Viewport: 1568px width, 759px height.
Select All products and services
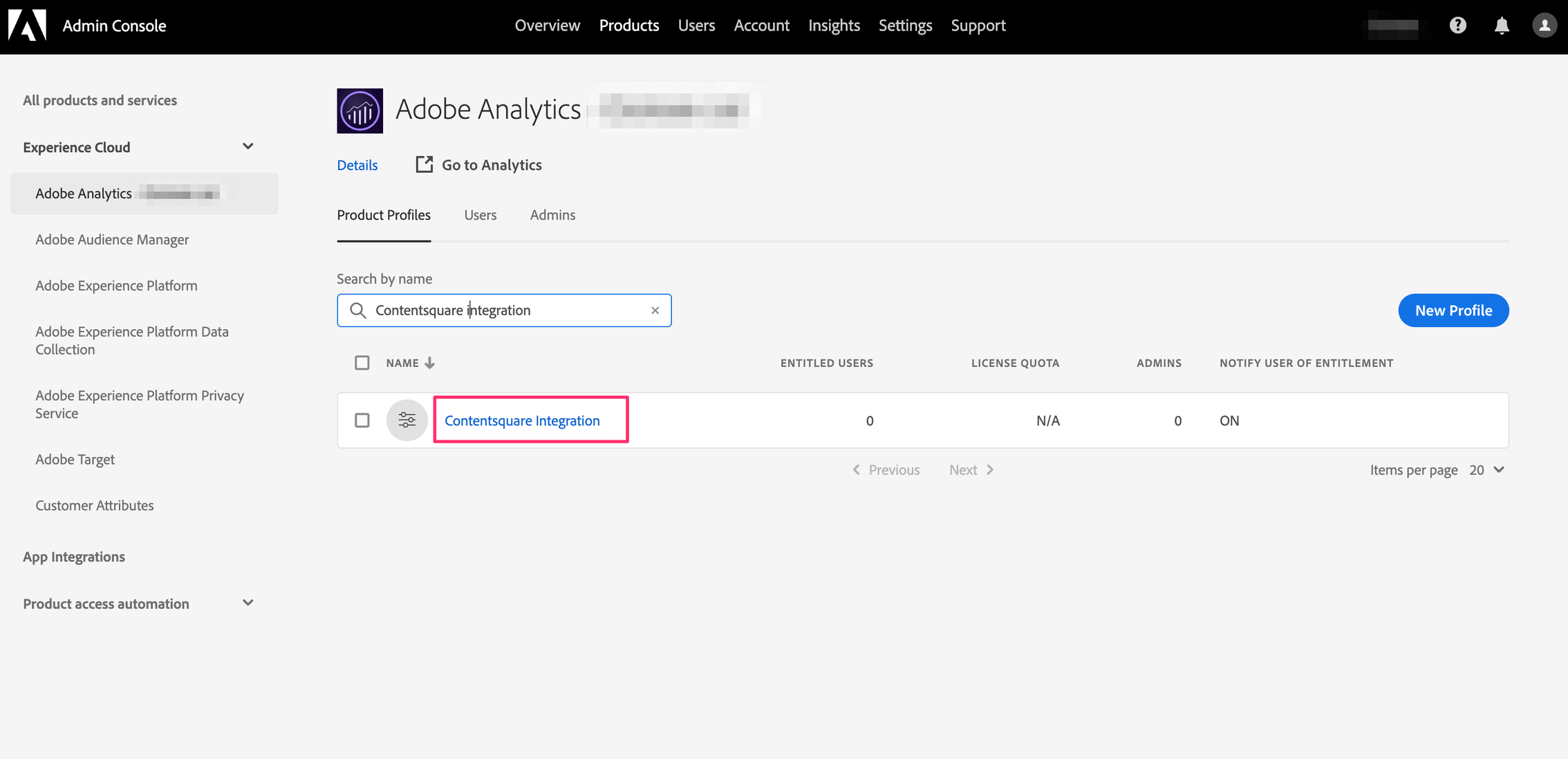100,100
